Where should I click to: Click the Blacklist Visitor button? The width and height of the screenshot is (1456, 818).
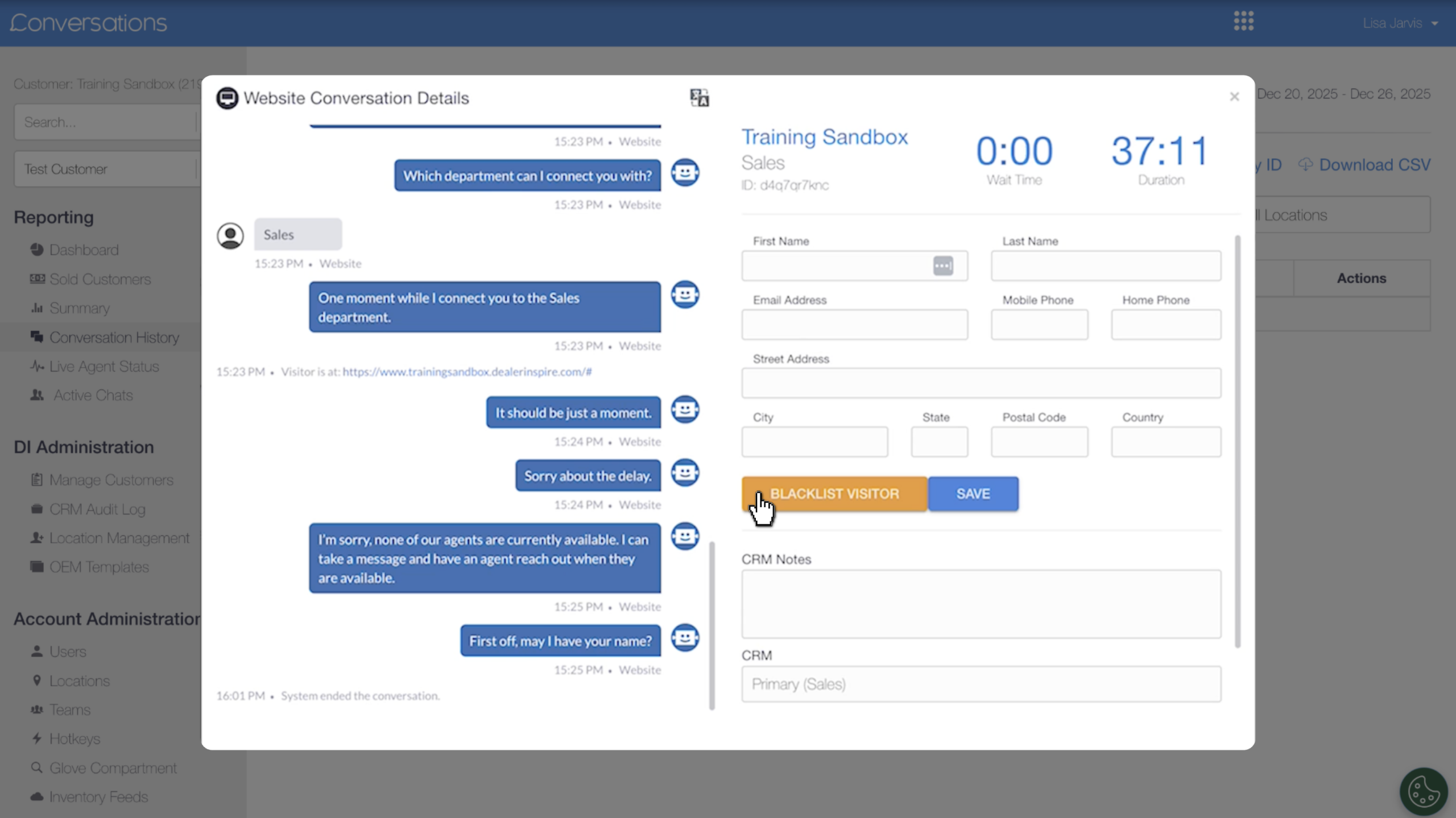tap(834, 493)
